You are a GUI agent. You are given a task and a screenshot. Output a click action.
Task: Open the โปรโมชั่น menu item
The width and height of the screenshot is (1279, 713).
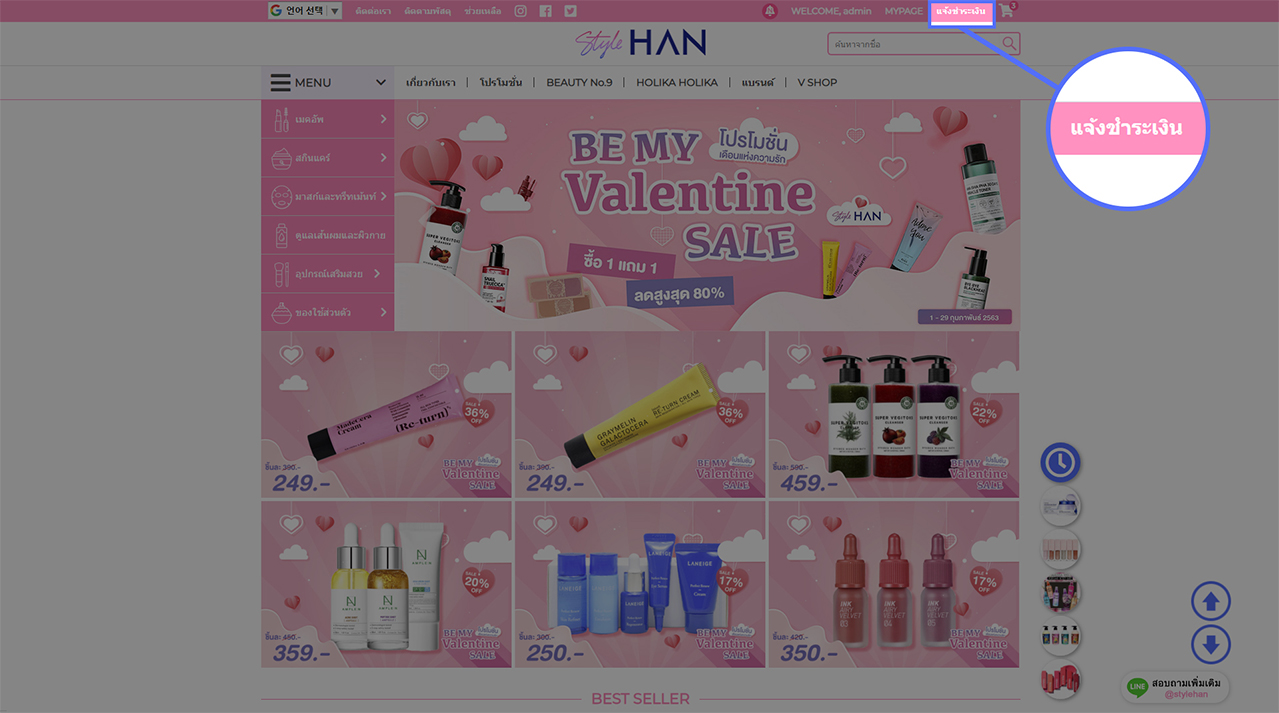[500, 83]
